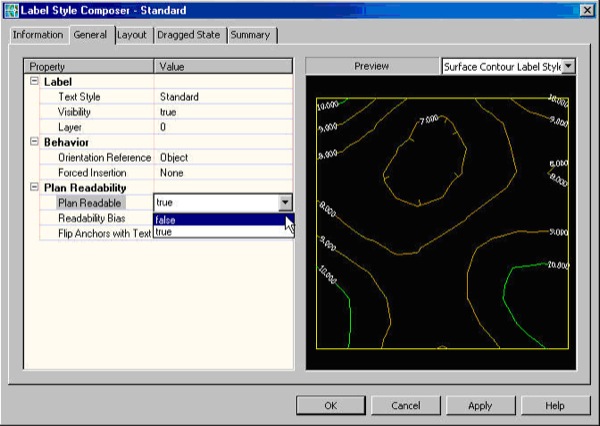Screen dimensions: 600x426
Task: Switch to the Information tab
Action: (38, 35)
